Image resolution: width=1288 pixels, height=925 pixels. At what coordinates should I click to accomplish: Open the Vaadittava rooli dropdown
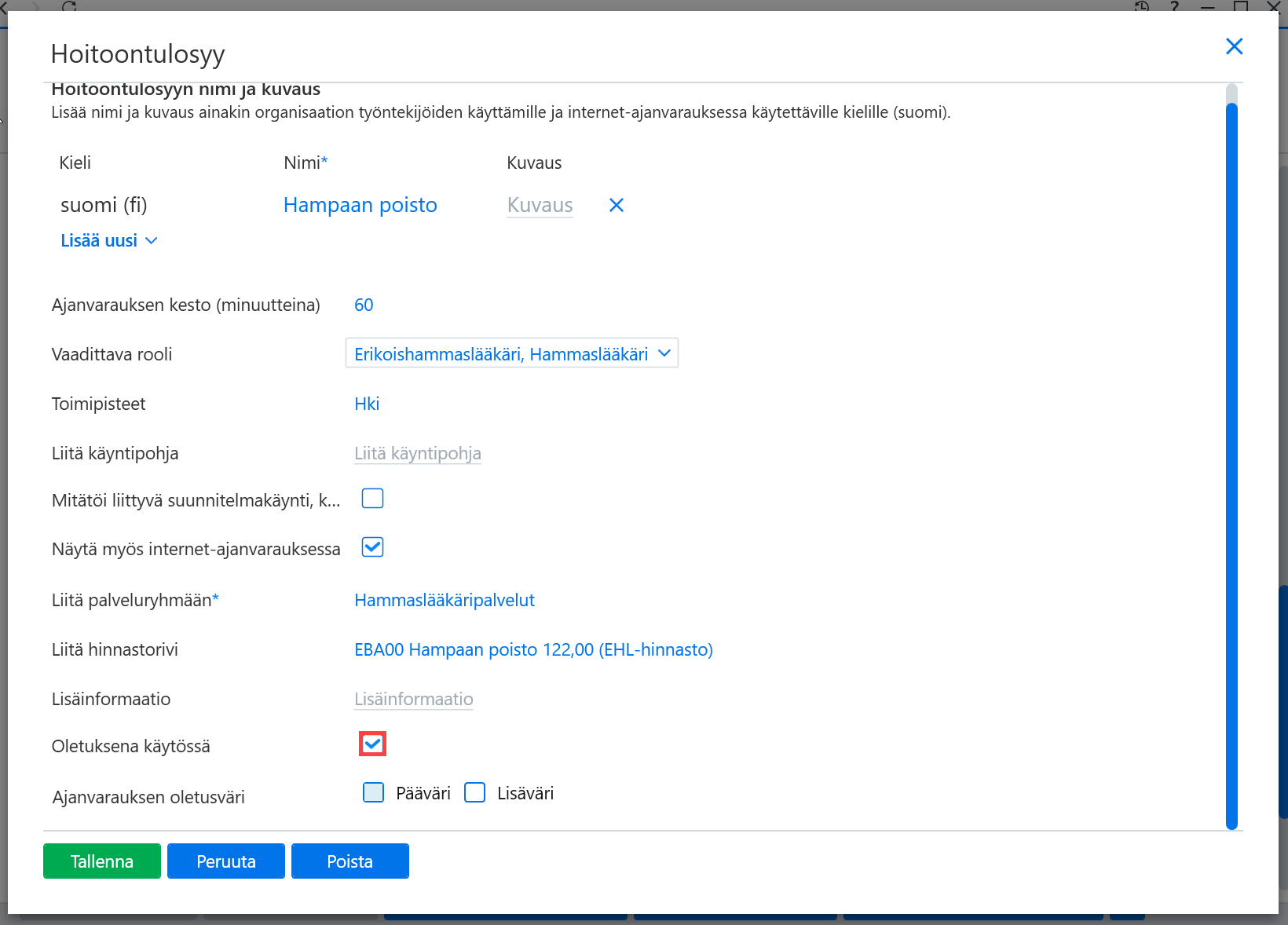(x=512, y=353)
